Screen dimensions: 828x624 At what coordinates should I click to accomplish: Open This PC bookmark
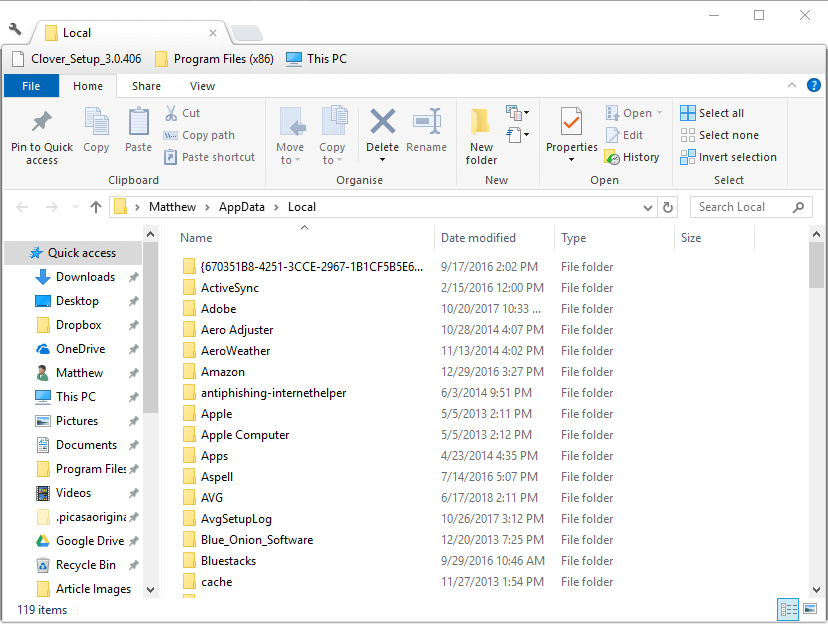pos(316,59)
